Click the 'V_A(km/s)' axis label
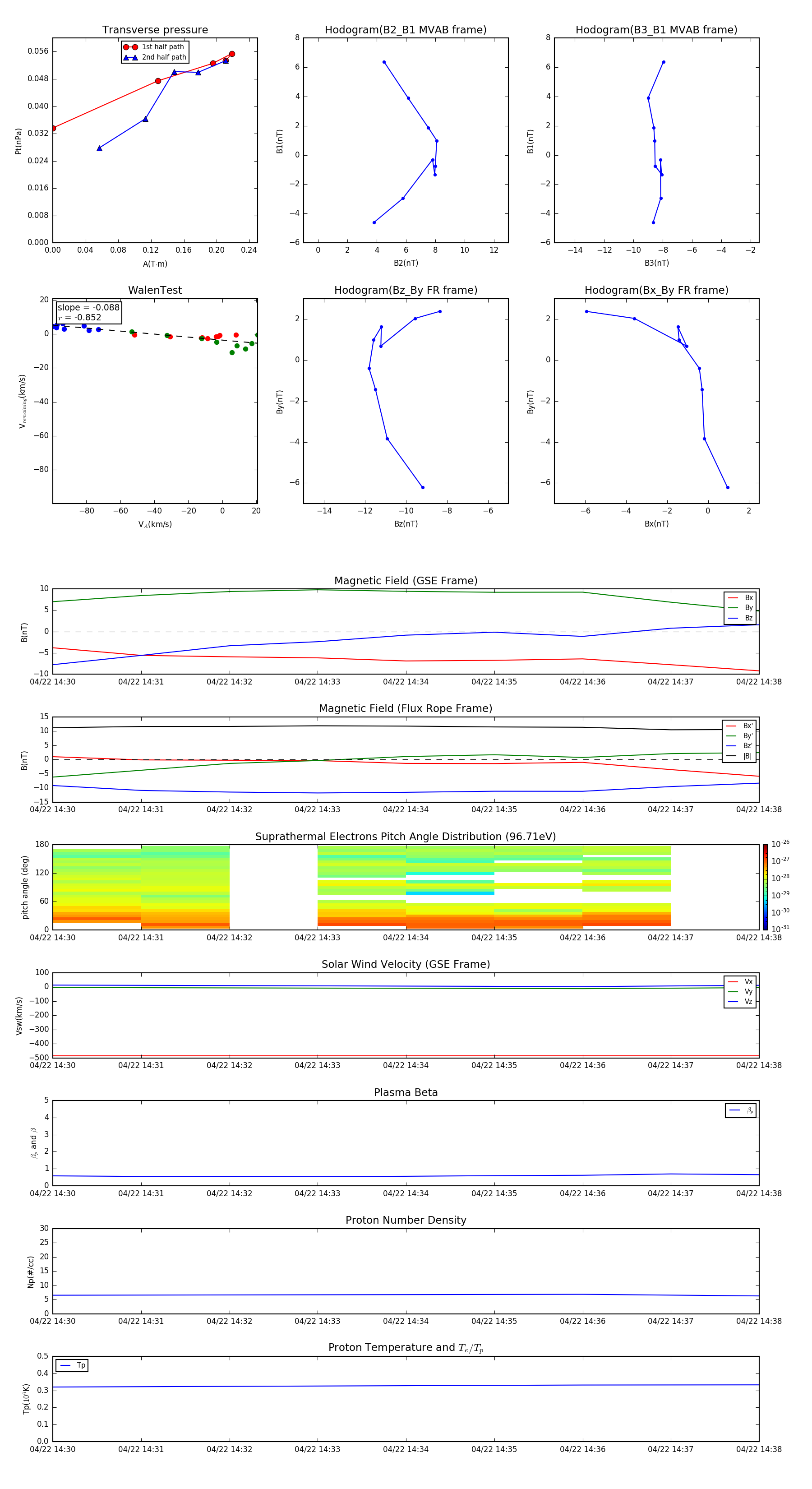812x1489 pixels. [x=155, y=525]
